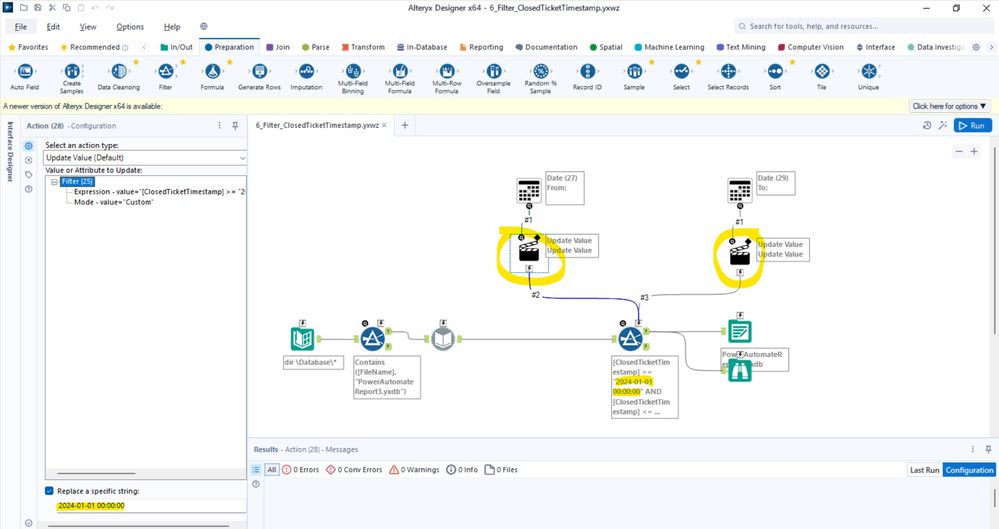Select the Multi-Field Binning tool
Viewport: 999px width, 529px height.
pos(353,71)
